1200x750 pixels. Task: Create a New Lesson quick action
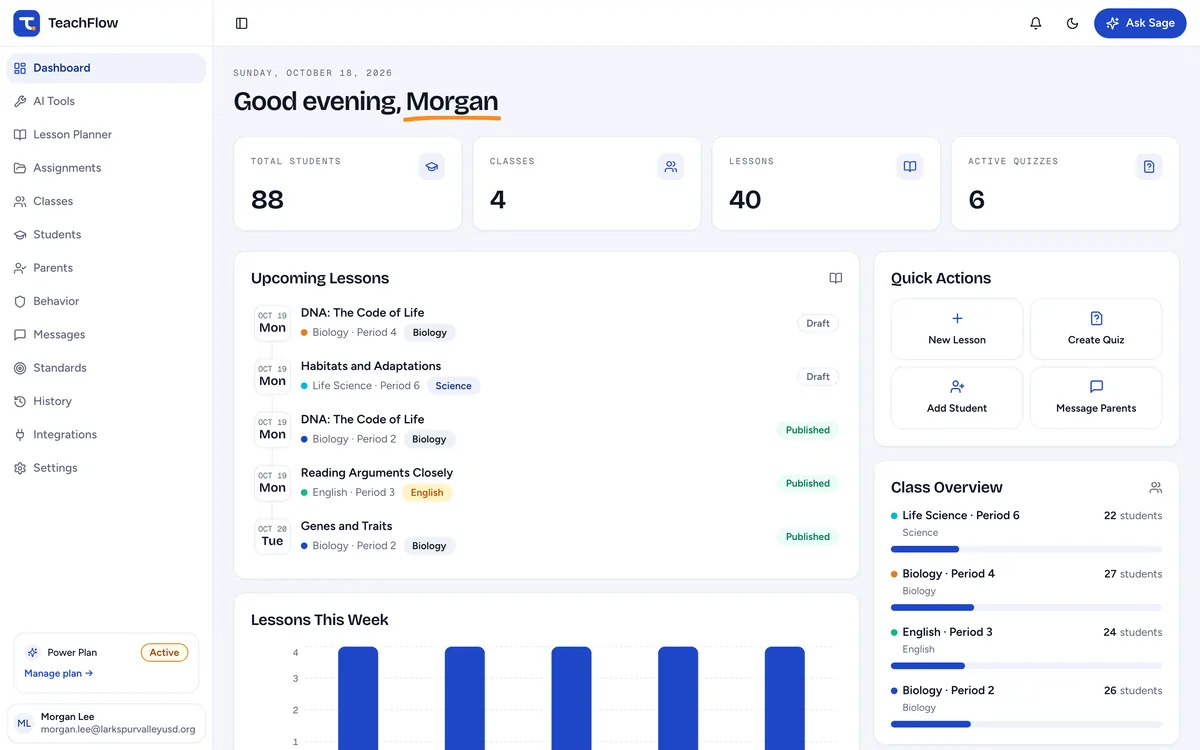[x=957, y=329]
